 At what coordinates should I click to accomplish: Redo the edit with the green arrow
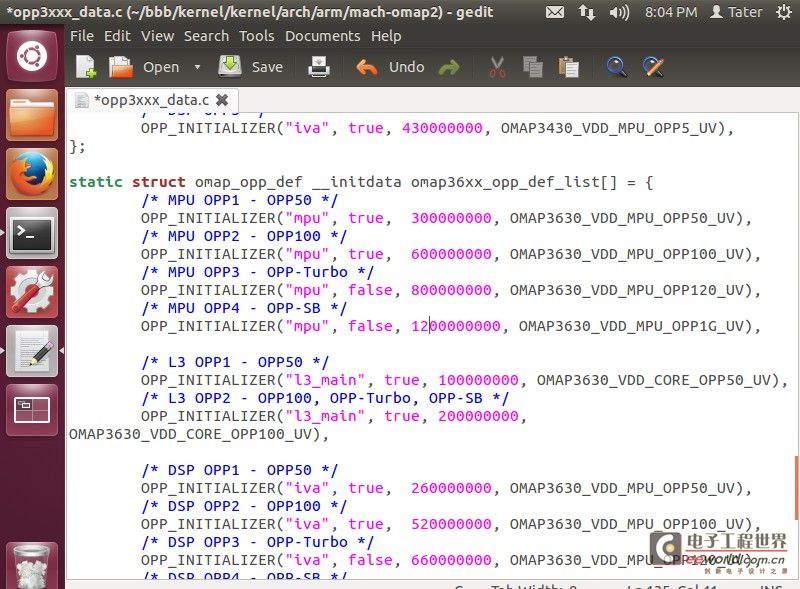pyautogui.click(x=449, y=67)
